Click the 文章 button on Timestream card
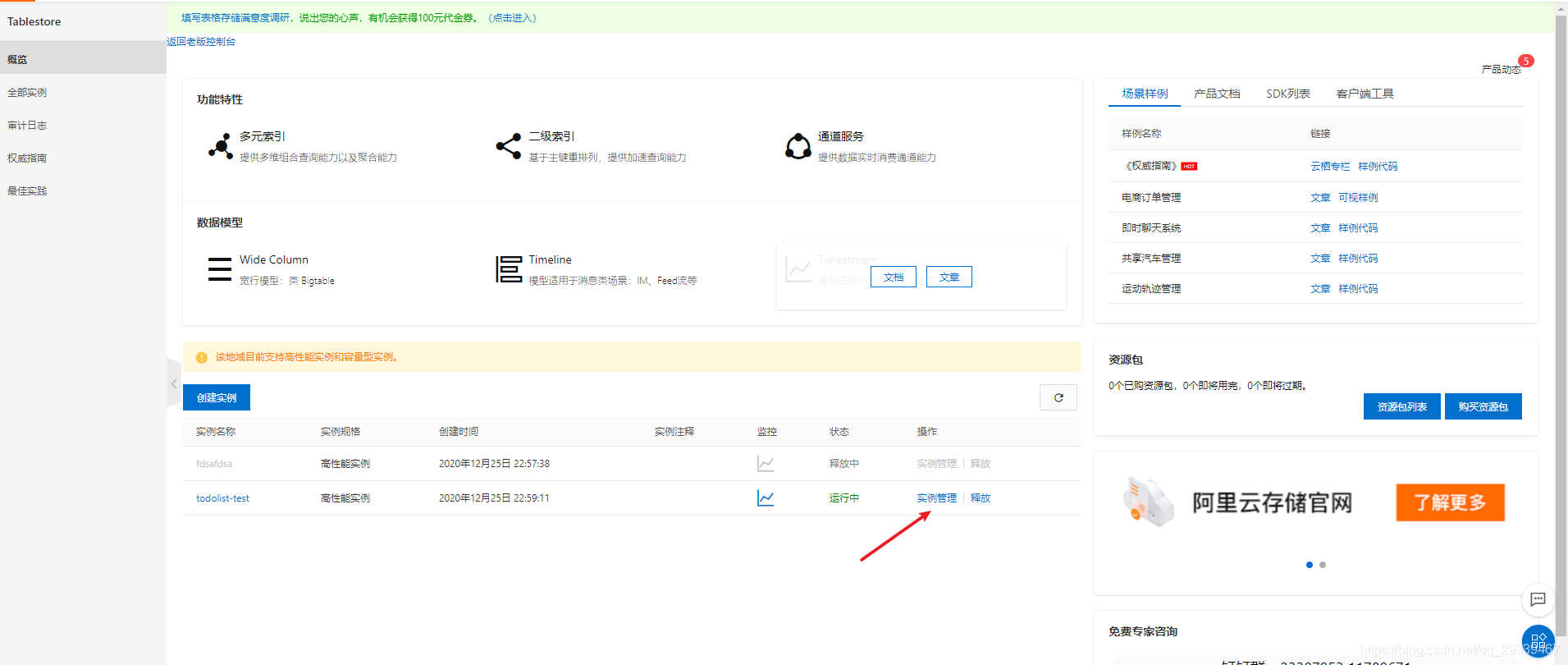The height and width of the screenshot is (665, 1568). click(949, 277)
